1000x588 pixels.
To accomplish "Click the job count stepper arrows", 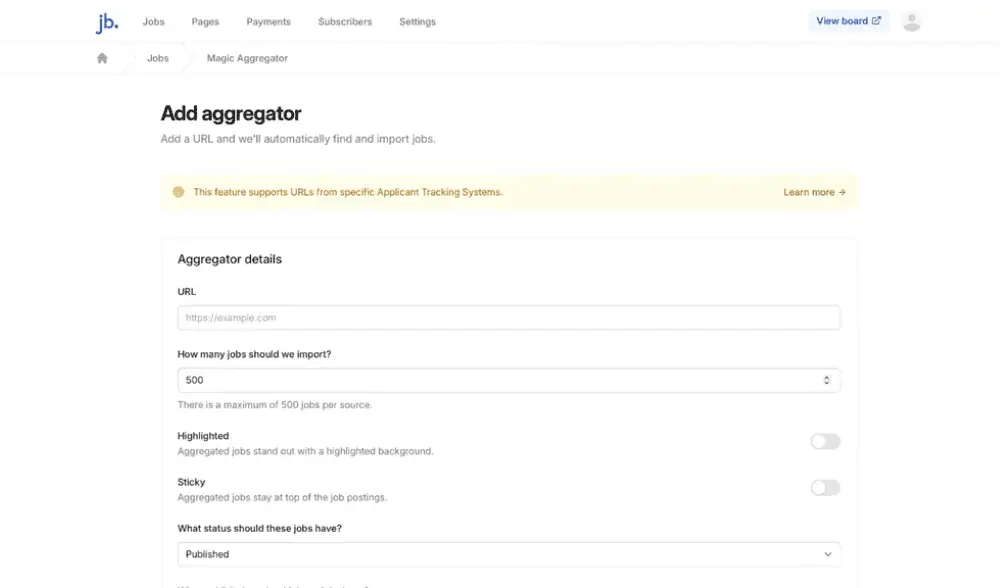I will [x=826, y=380].
